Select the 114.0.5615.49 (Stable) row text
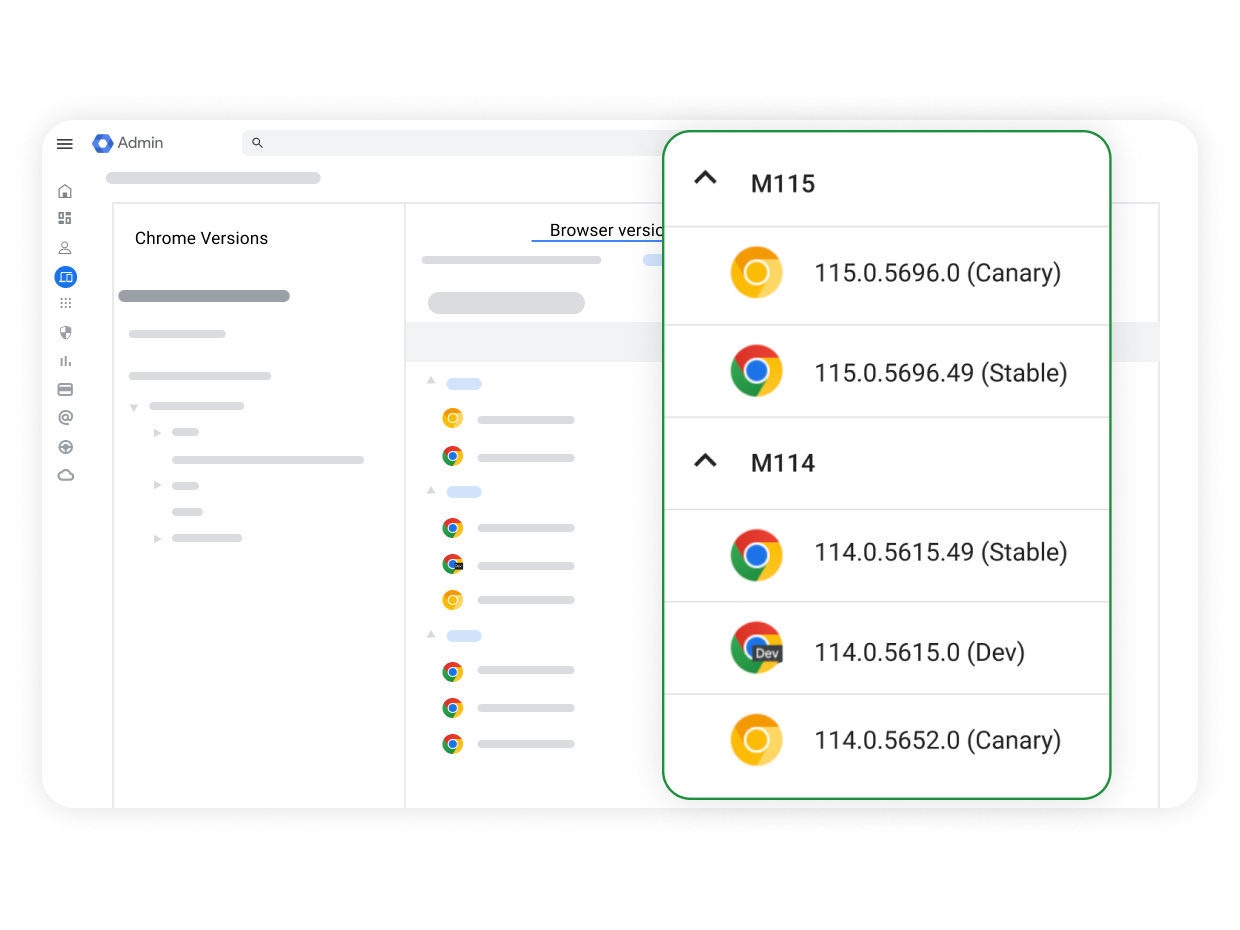Screen dimensions: 1240x930 point(941,552)
